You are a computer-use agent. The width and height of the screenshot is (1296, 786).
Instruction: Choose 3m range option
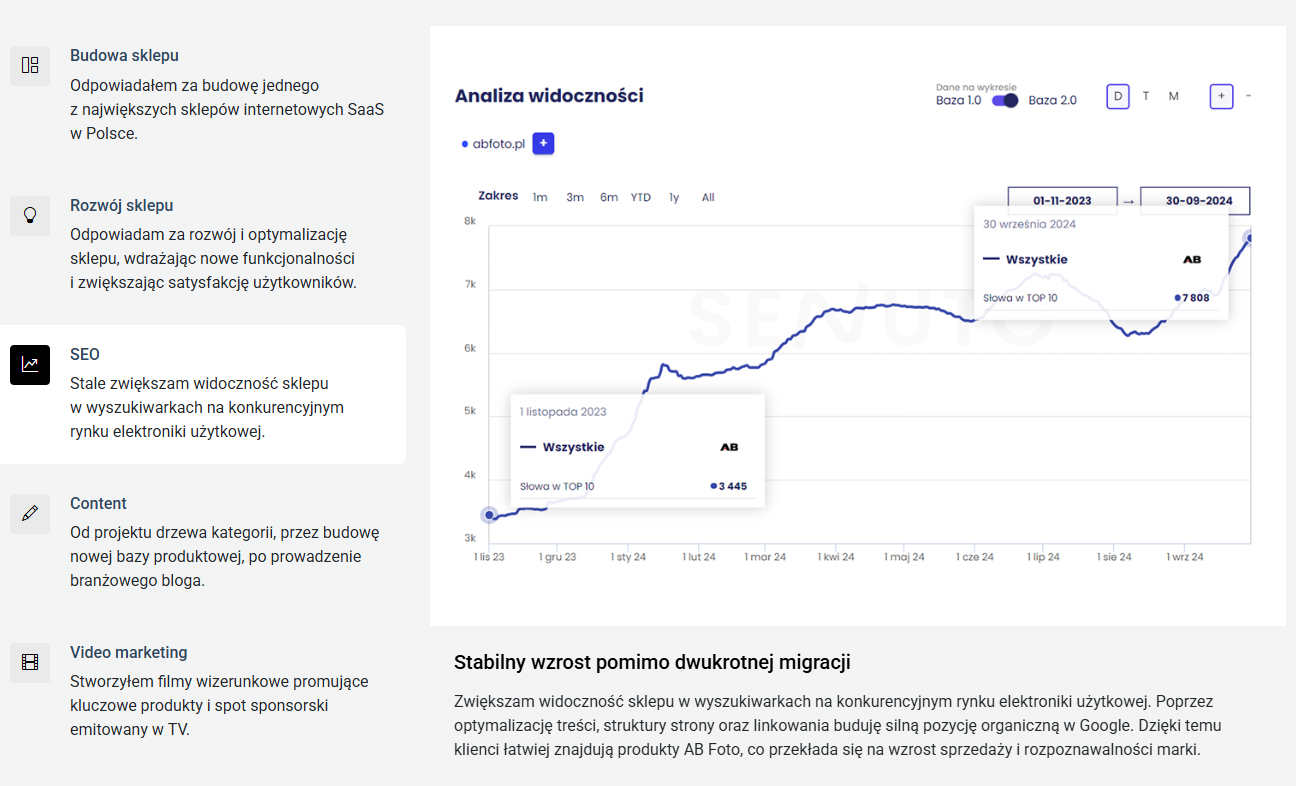tap(575, 197)
